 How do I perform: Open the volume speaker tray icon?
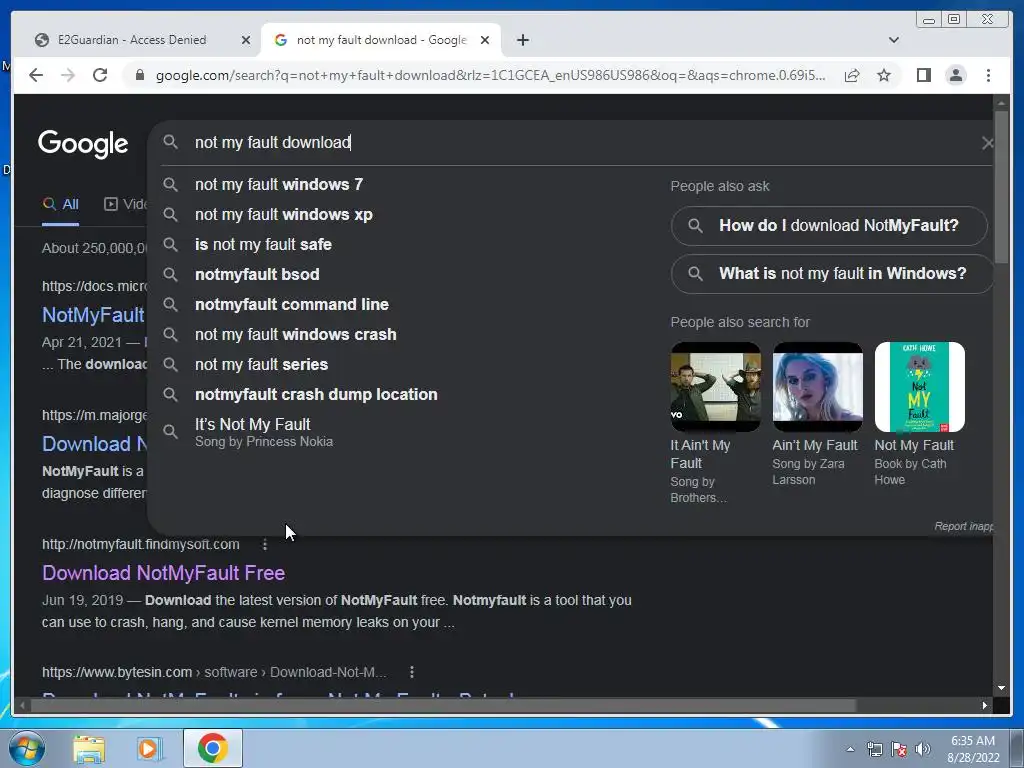coord(922,749)
